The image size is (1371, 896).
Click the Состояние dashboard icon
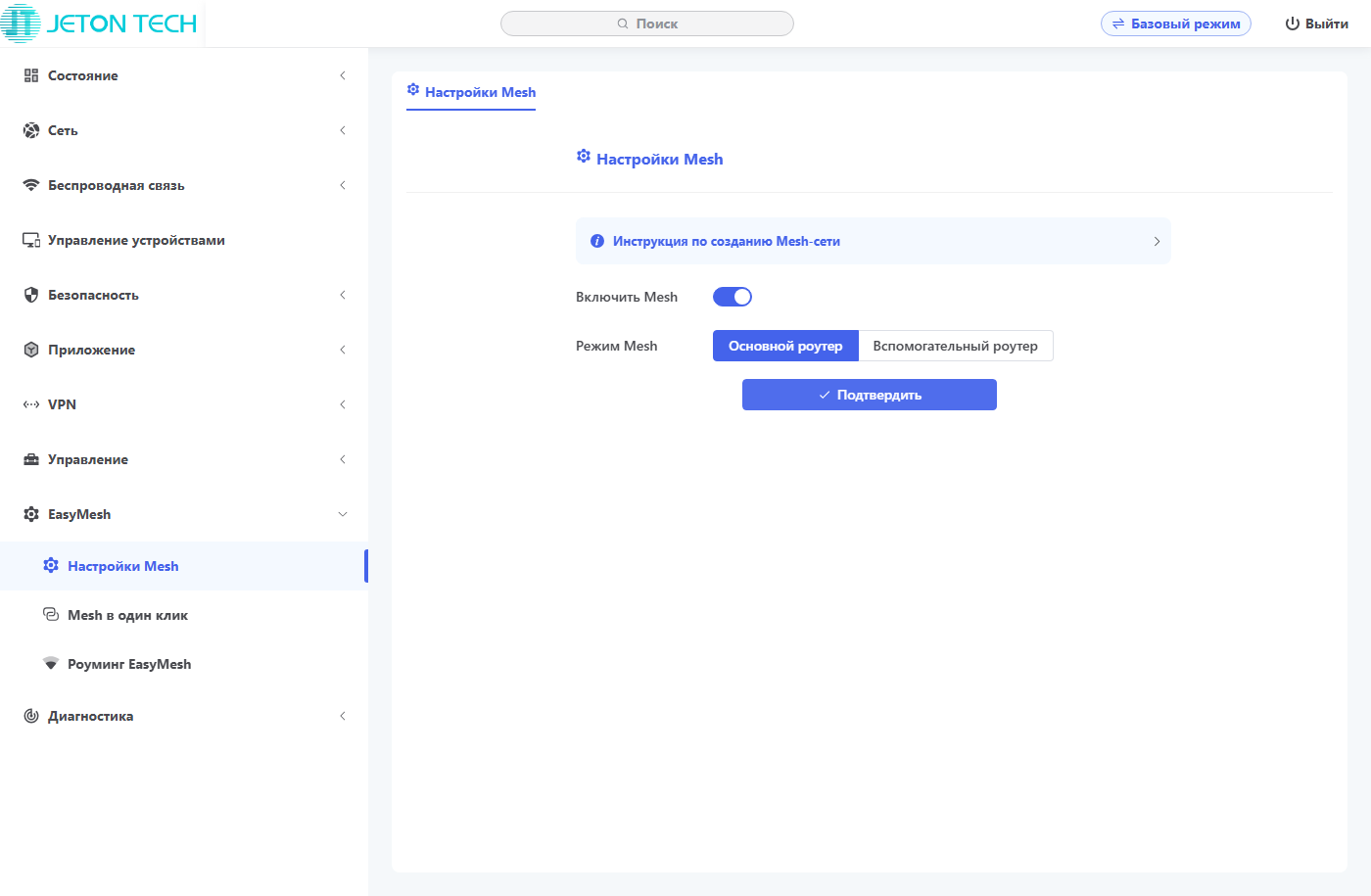[31, 75]
